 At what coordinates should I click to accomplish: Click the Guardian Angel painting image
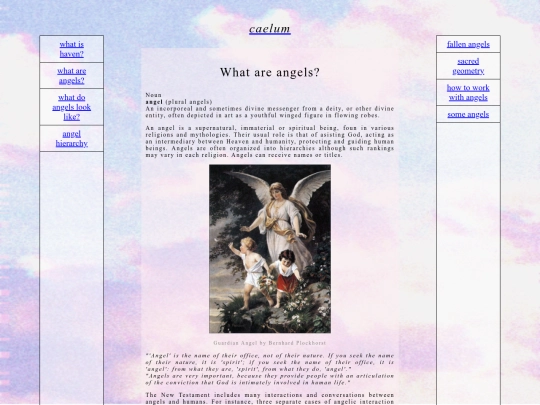270,249
